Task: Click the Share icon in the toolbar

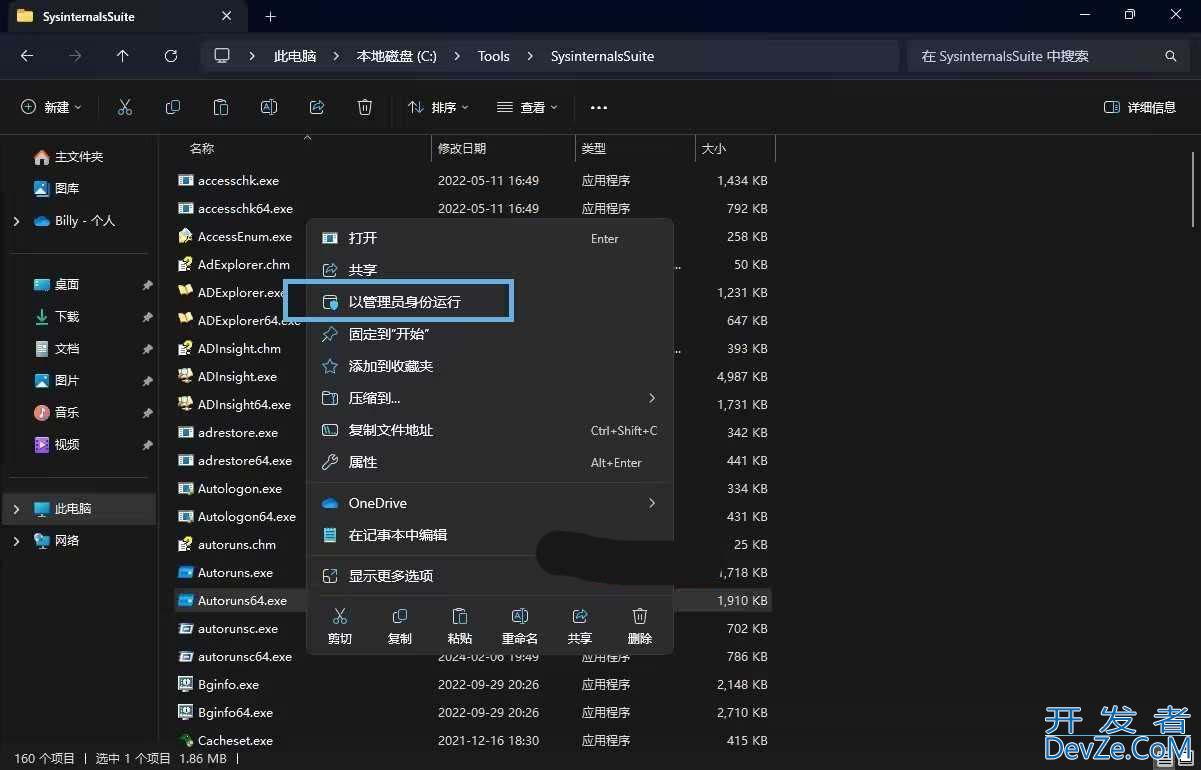Action: (x=317, y=107)
